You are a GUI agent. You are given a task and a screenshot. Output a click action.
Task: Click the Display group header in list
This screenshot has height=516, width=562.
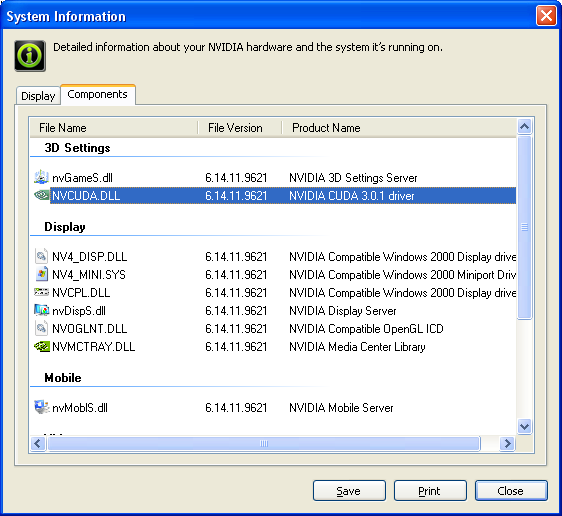(65, 227)
